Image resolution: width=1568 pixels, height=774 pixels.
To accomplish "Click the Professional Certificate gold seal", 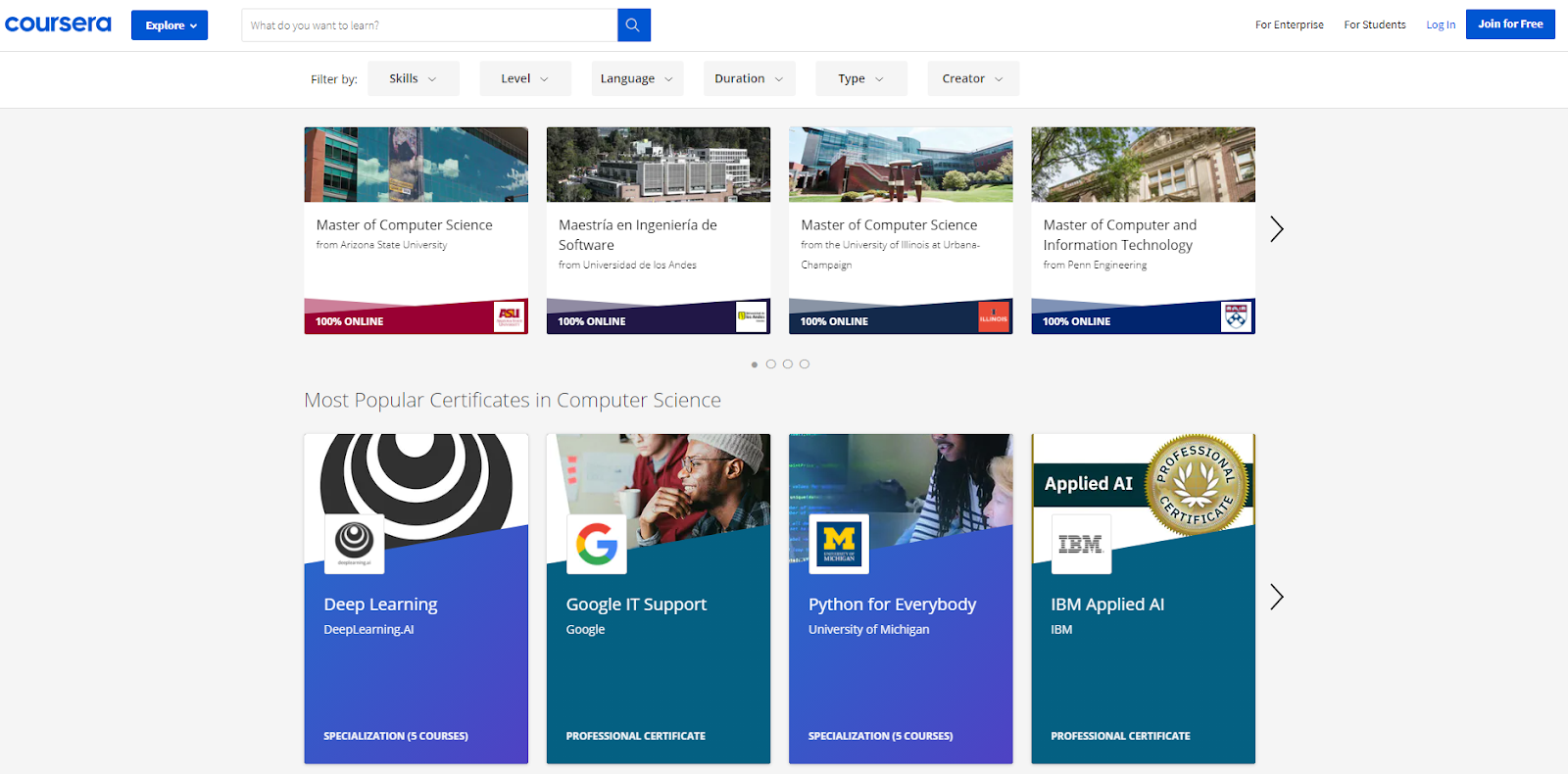I will pyautogui.click(x=1197, y=485).
